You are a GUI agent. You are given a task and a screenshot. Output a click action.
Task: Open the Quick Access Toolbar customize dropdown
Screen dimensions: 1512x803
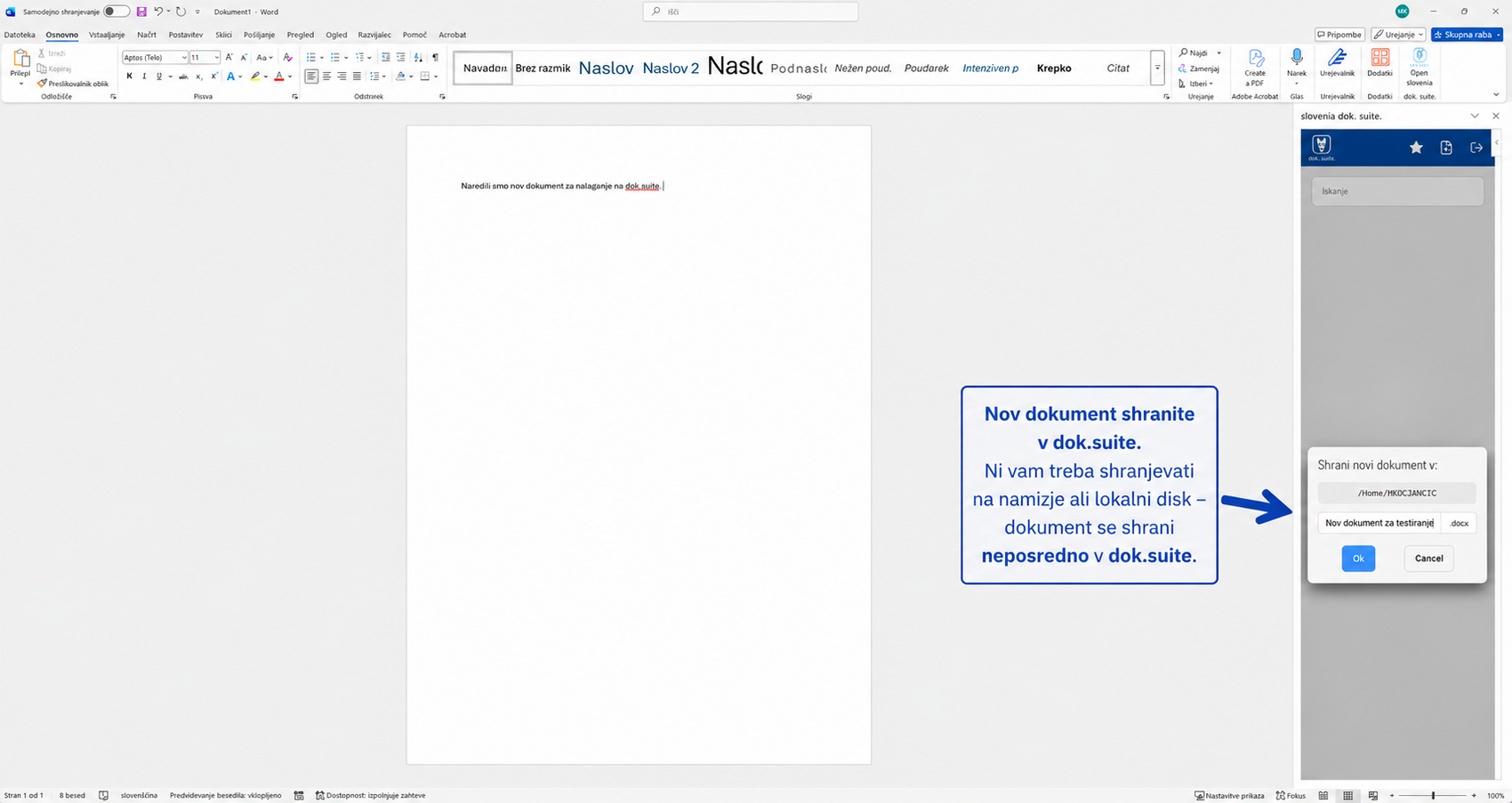point(197,12)
